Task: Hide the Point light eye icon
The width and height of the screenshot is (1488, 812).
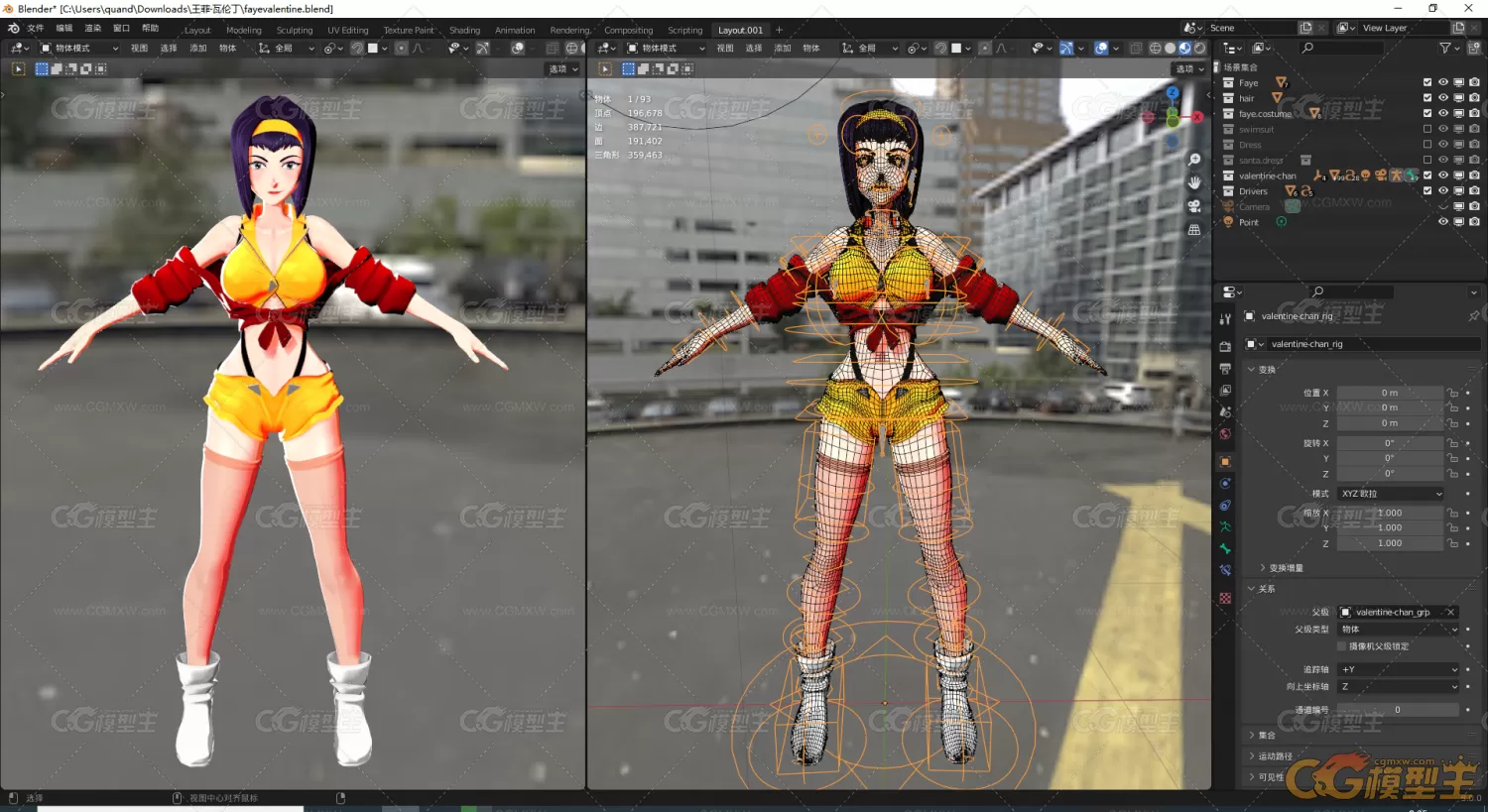Action: (x=1443, y=222)
